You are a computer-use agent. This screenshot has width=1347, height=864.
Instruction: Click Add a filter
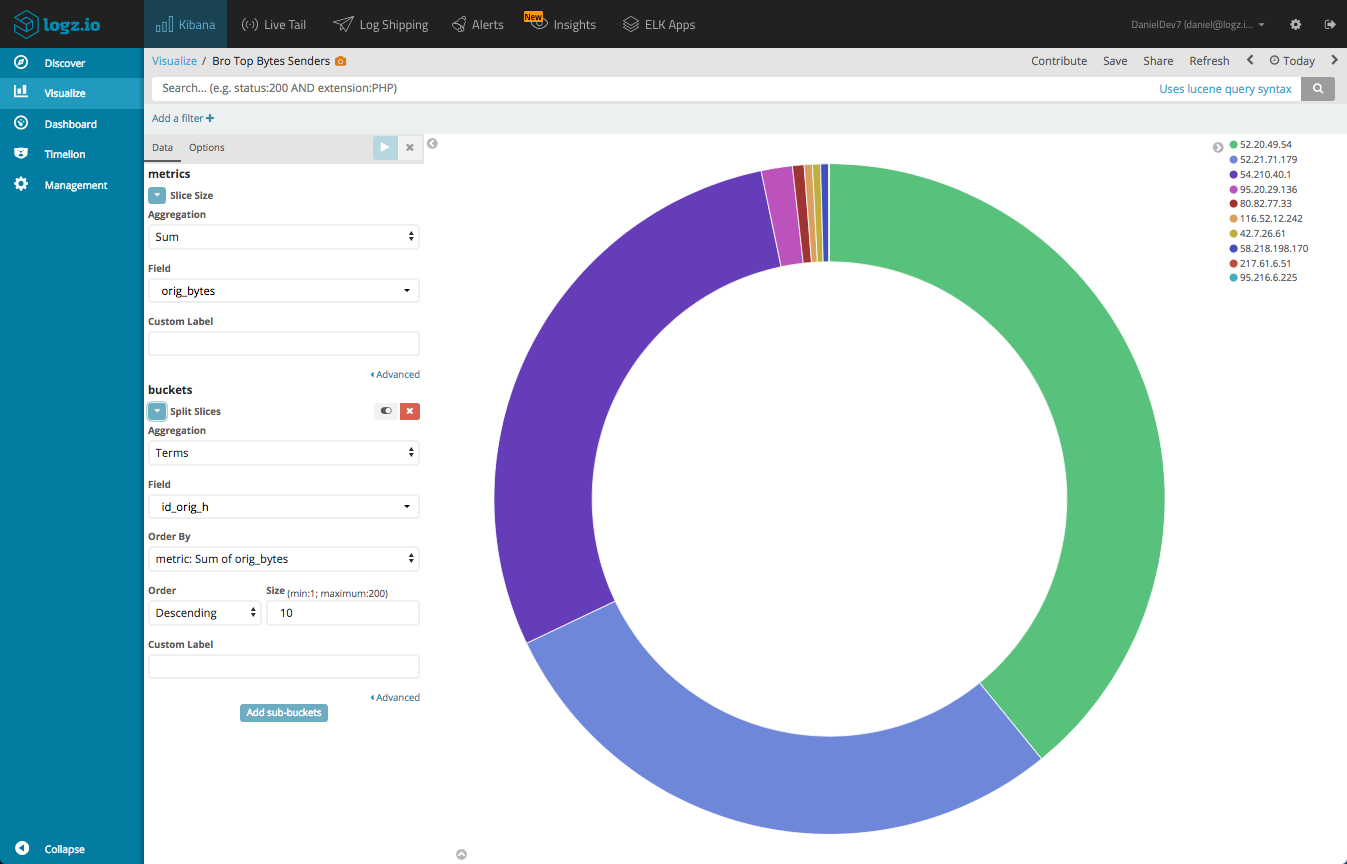[x=183, y=118]
